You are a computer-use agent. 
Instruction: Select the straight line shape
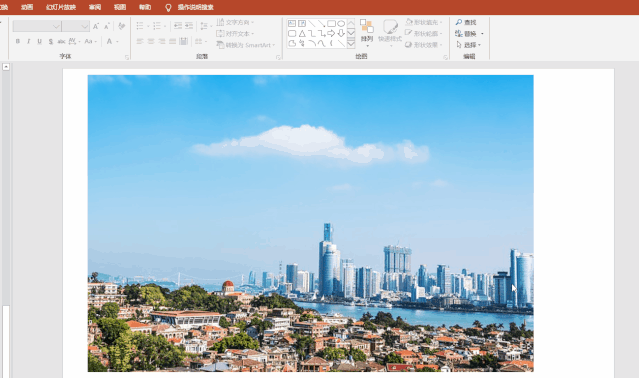312,24
